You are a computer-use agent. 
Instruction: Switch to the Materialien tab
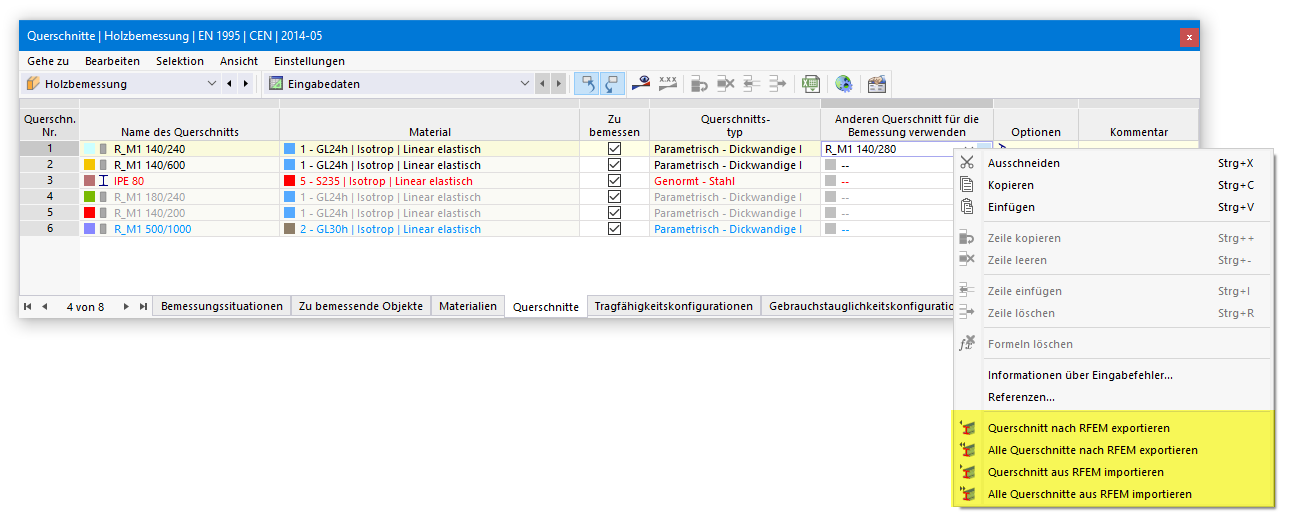click(x=468, y=306)
